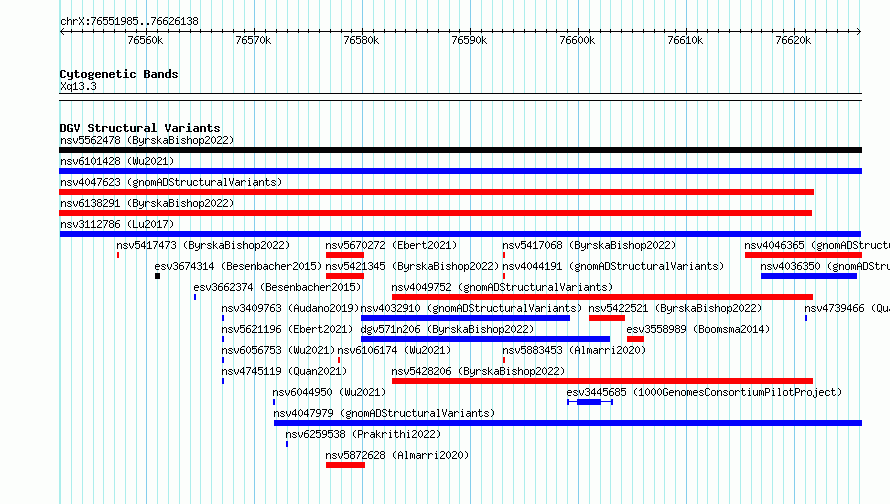Click nsv6056753 (Wu2021) label
The height and width of the screenshot is (504, 890).
278,350
